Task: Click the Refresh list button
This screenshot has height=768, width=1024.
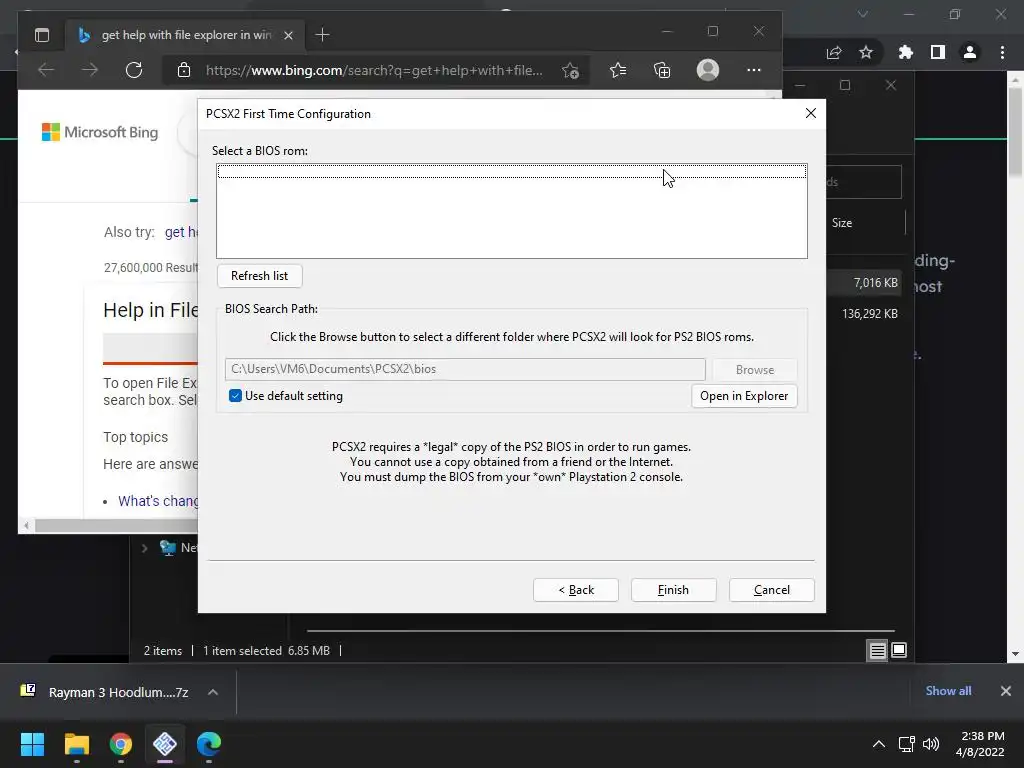Action: tap(259, 276)
